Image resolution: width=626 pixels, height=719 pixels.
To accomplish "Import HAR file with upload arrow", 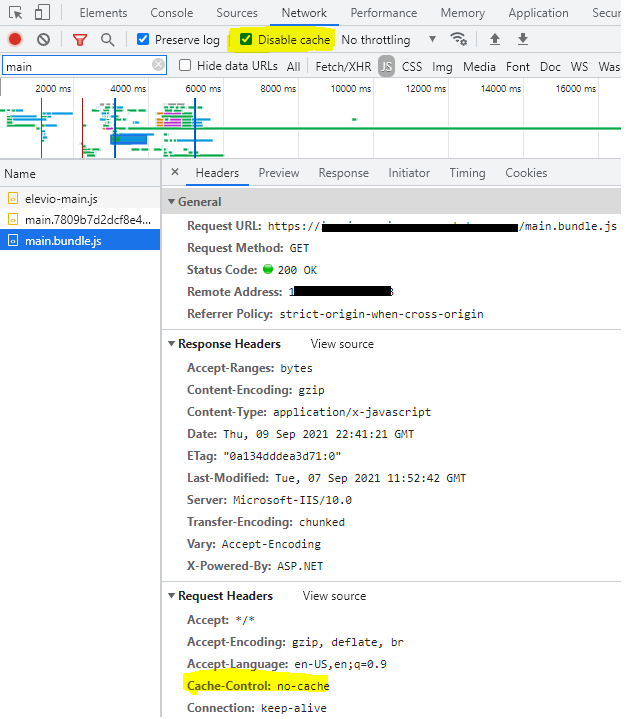I will 494,39.
